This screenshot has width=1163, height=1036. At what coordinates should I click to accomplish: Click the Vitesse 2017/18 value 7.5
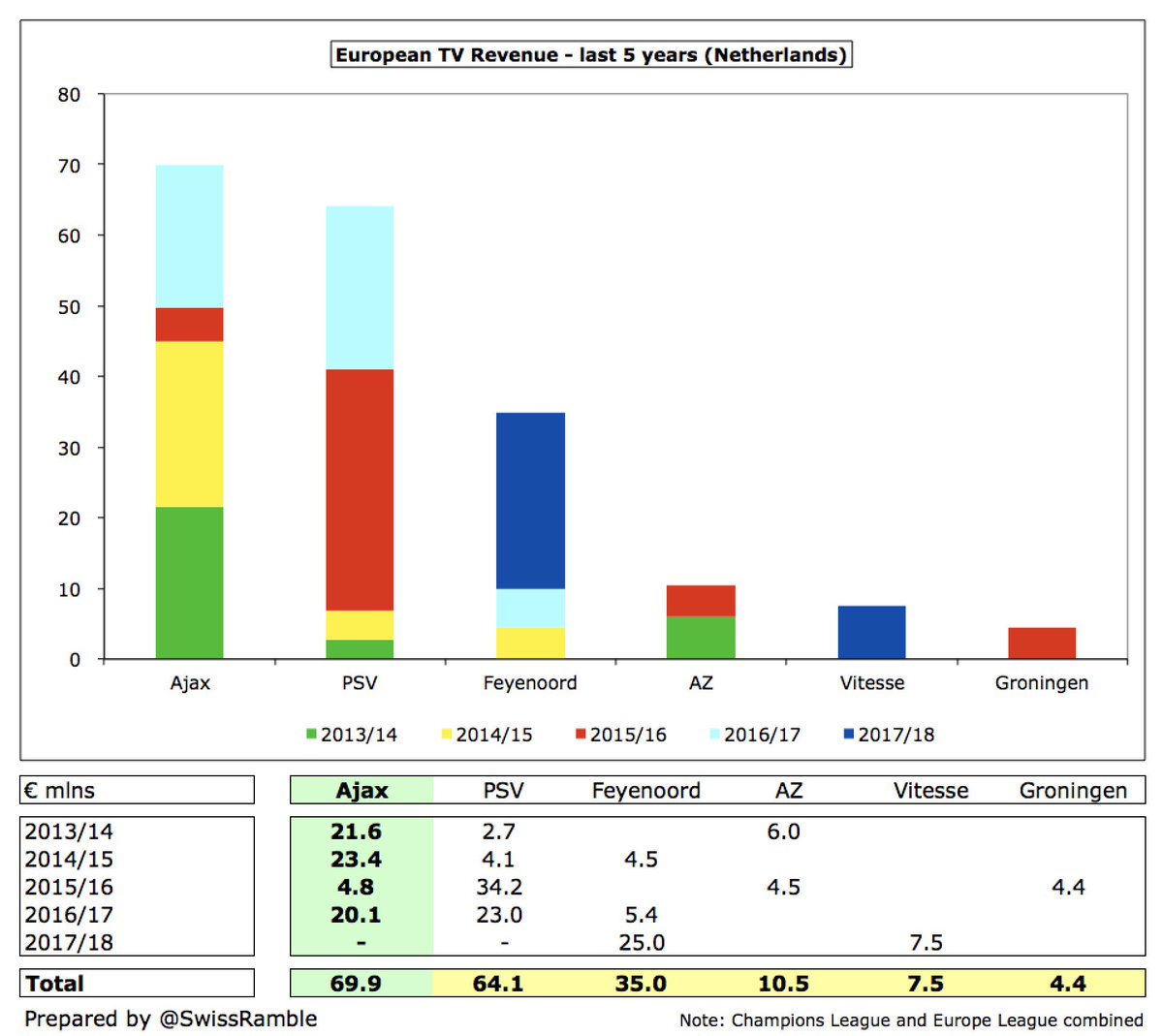(926, 942)
